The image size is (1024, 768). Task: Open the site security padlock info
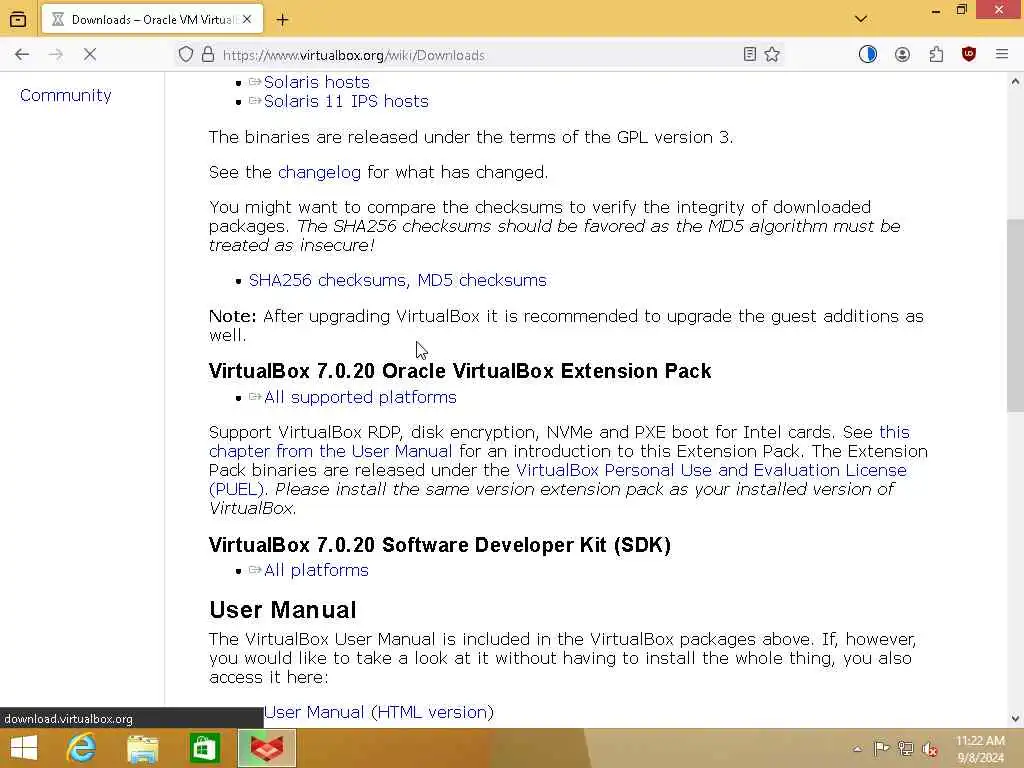pos(208,54)
